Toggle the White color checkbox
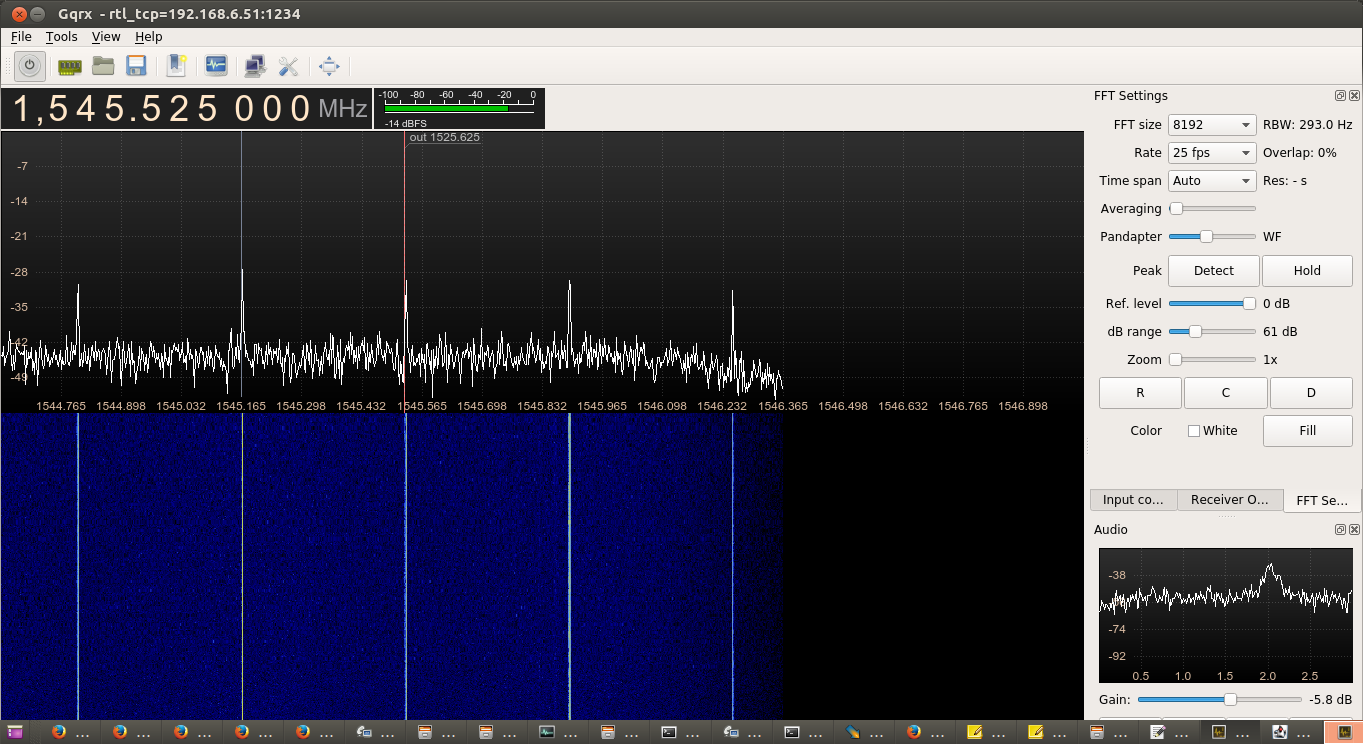The height and width of the screenshot is (744, 1363). point(1193,431)
